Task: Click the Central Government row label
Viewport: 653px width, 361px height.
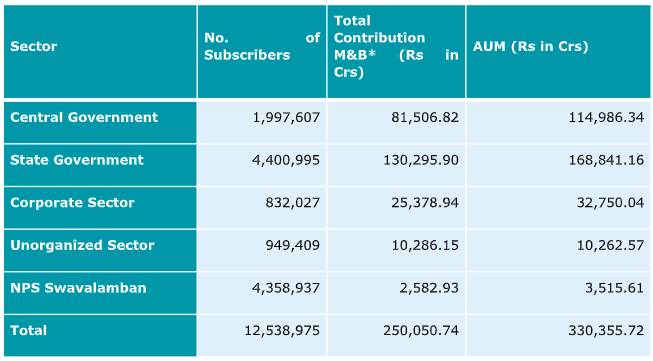Action: pos(84,117)
